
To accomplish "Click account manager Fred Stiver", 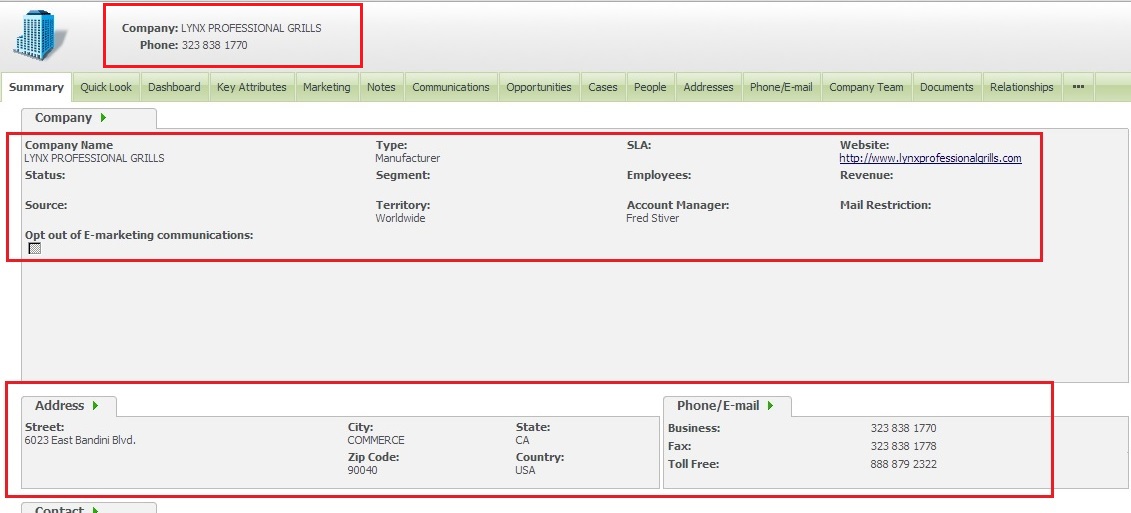I will [x=653, y=218].
